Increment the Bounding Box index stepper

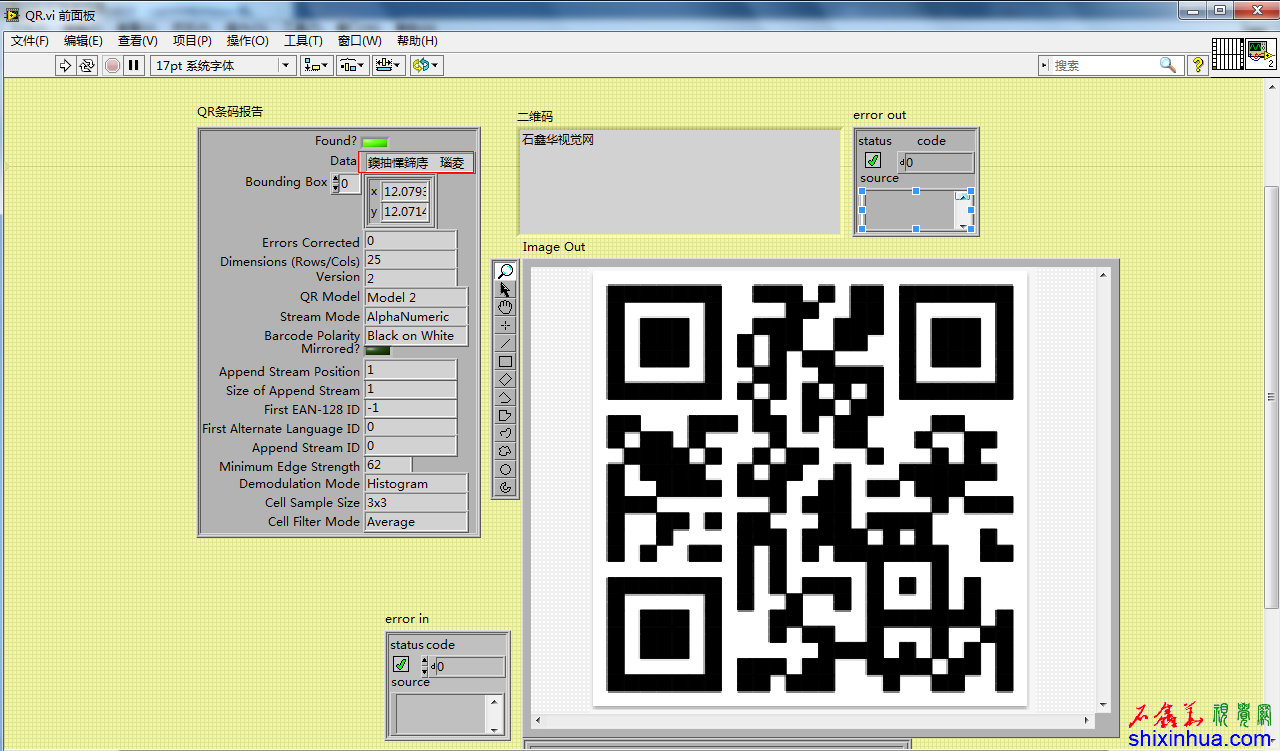pos(335,179)
